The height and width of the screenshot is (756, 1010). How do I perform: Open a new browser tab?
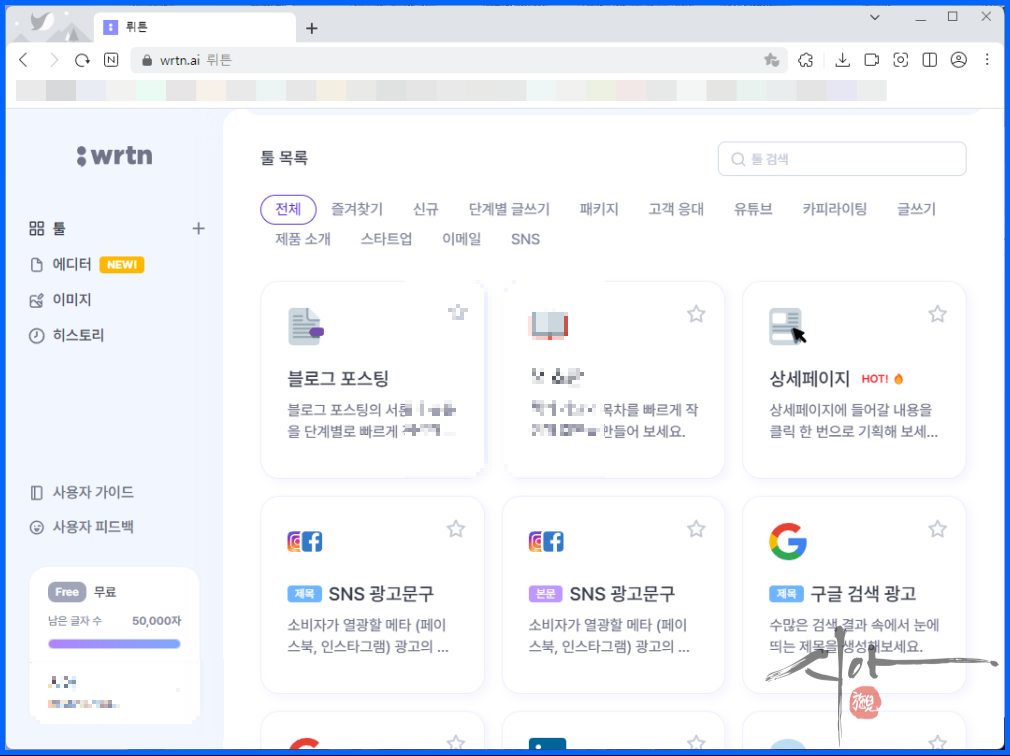312,28
